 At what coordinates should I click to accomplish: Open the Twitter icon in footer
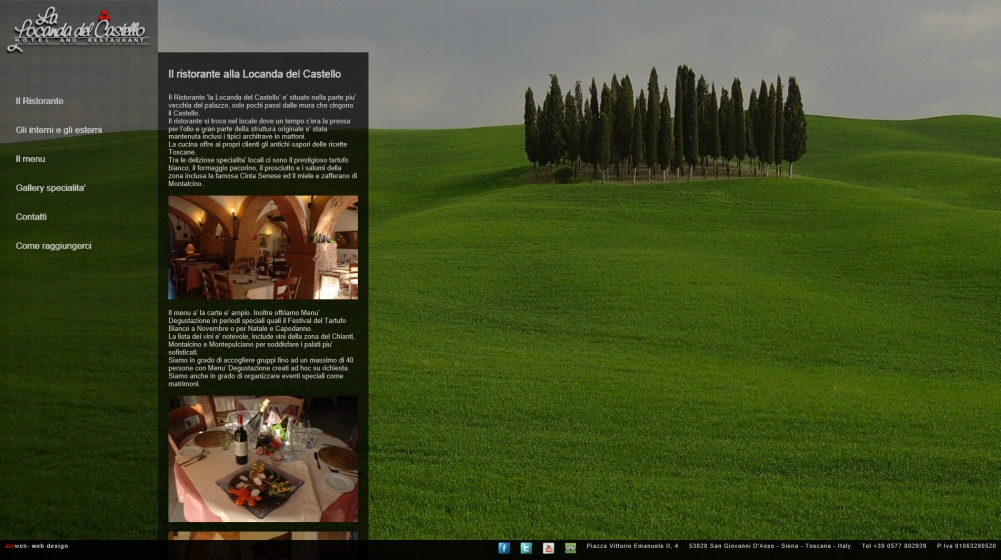point(526,548)
